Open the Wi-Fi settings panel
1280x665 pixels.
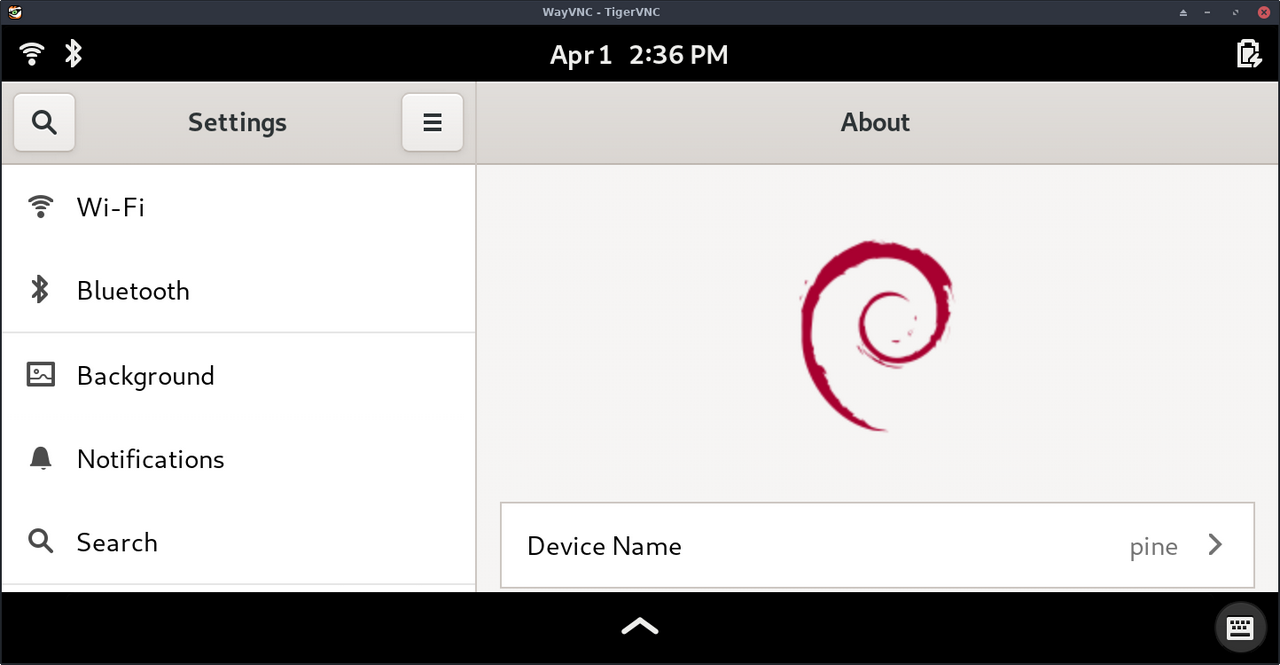point(238,207)
